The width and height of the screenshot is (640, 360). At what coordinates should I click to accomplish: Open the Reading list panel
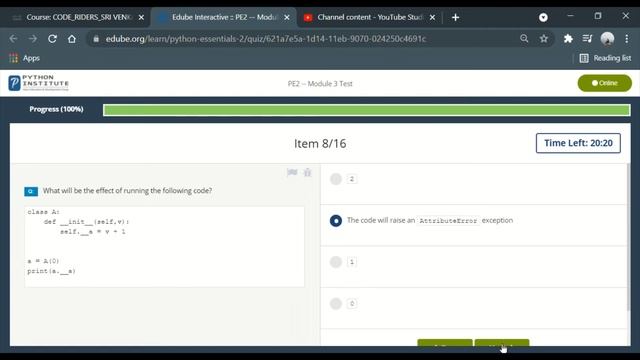point(605,58)
